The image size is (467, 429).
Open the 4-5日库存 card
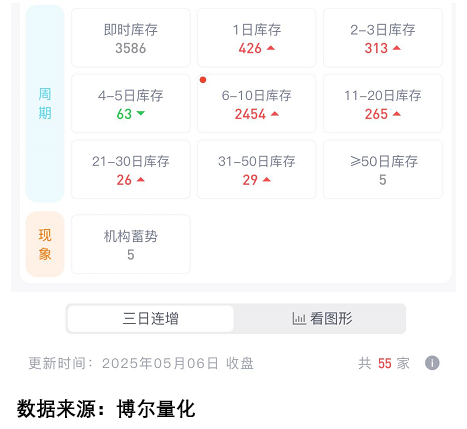131,104
